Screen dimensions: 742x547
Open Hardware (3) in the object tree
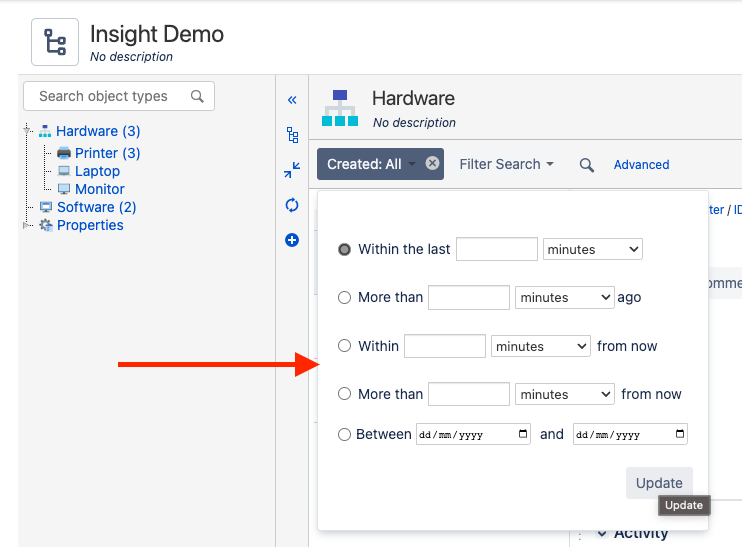(98, 131)
